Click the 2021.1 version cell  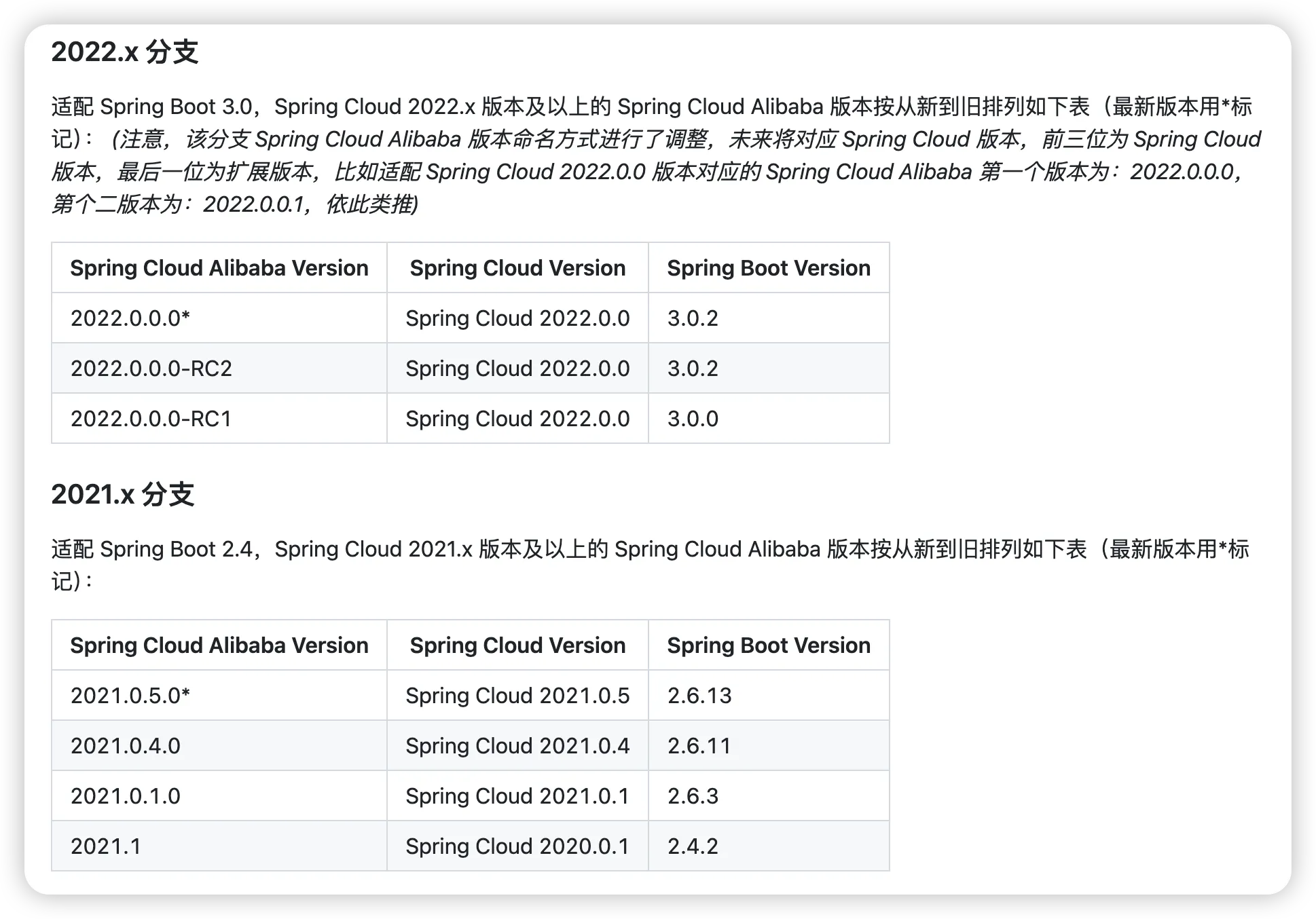(106, 846)
